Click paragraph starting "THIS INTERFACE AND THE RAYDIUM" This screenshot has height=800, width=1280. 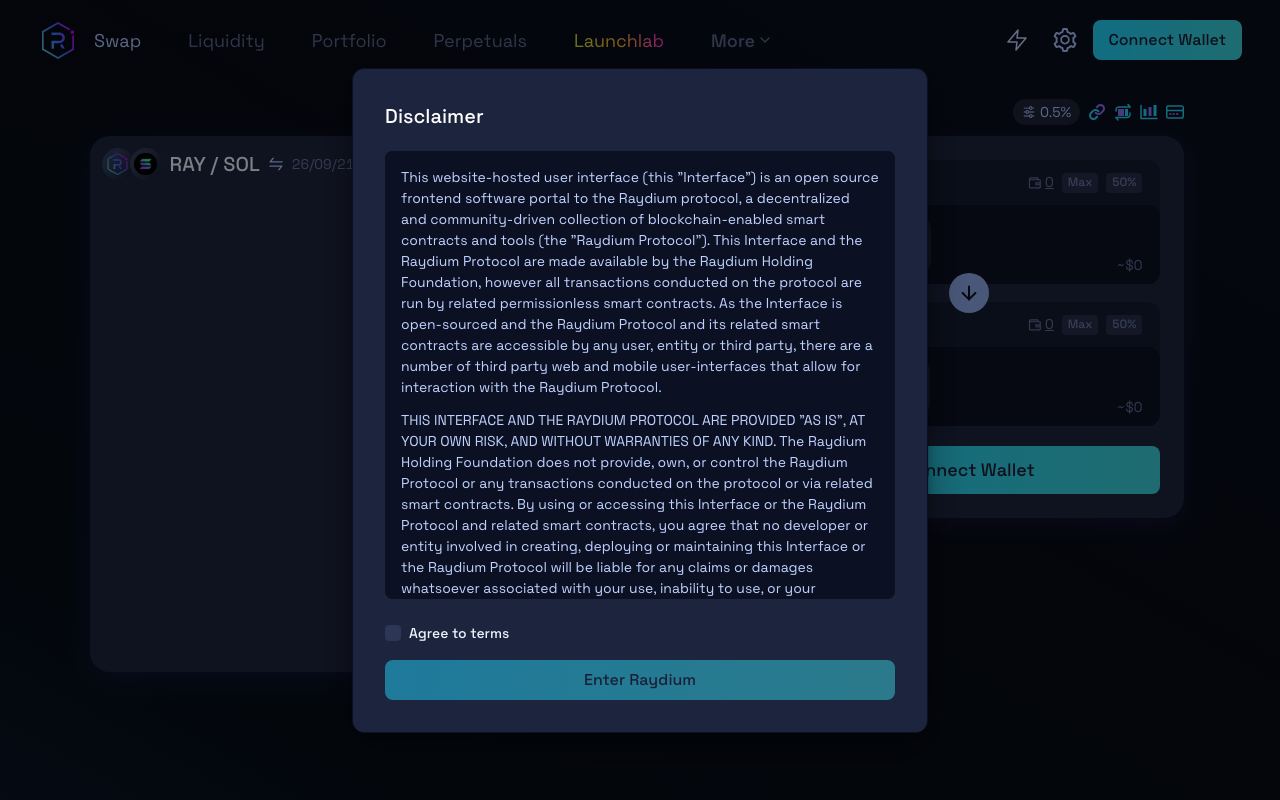pyautogui.click(x=640, y=504)
